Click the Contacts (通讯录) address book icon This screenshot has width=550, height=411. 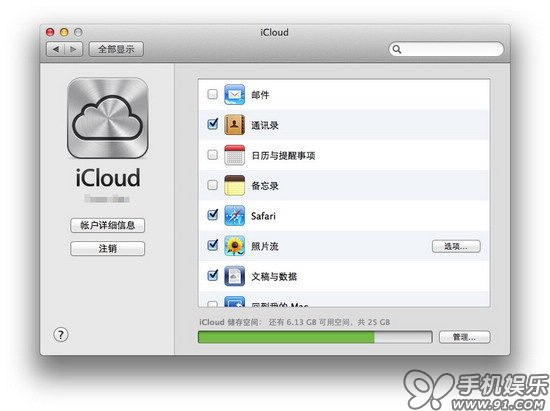234,125
